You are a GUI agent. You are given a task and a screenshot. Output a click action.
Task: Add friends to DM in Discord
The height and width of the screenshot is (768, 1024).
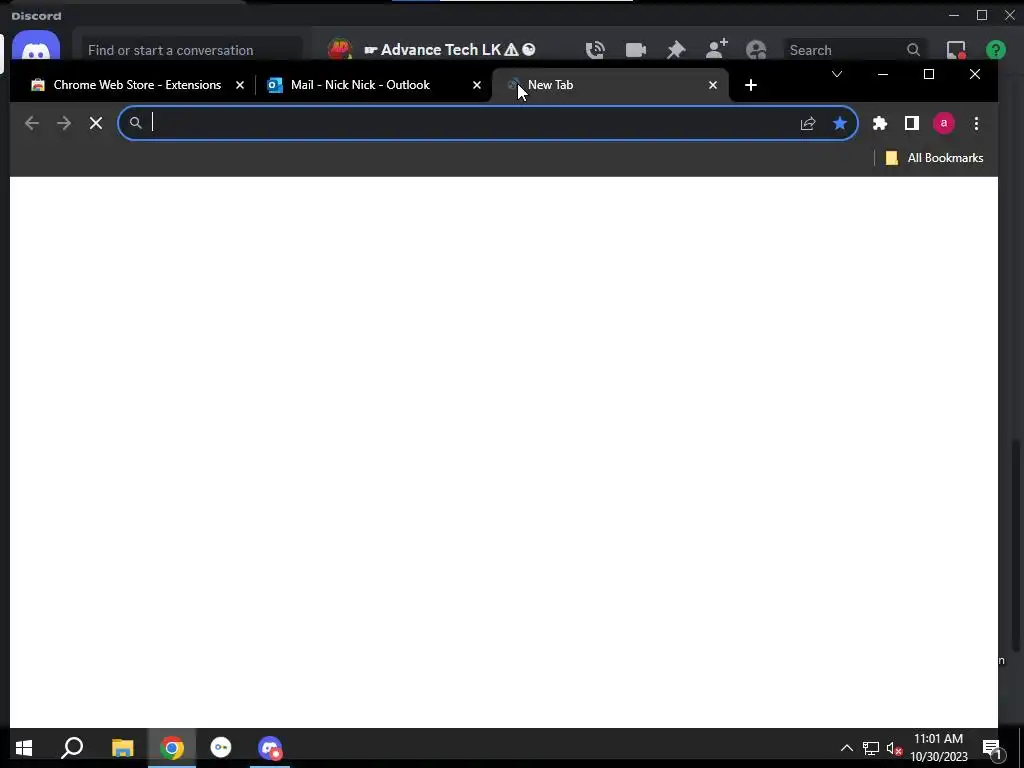[716, 48]
